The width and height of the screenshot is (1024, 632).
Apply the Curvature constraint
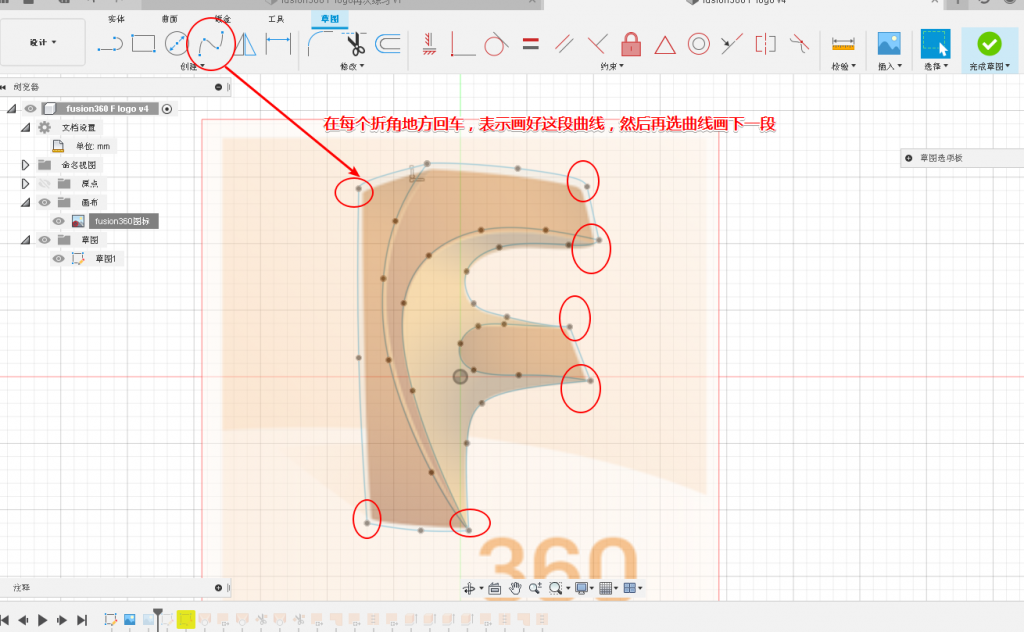(799, 44)
